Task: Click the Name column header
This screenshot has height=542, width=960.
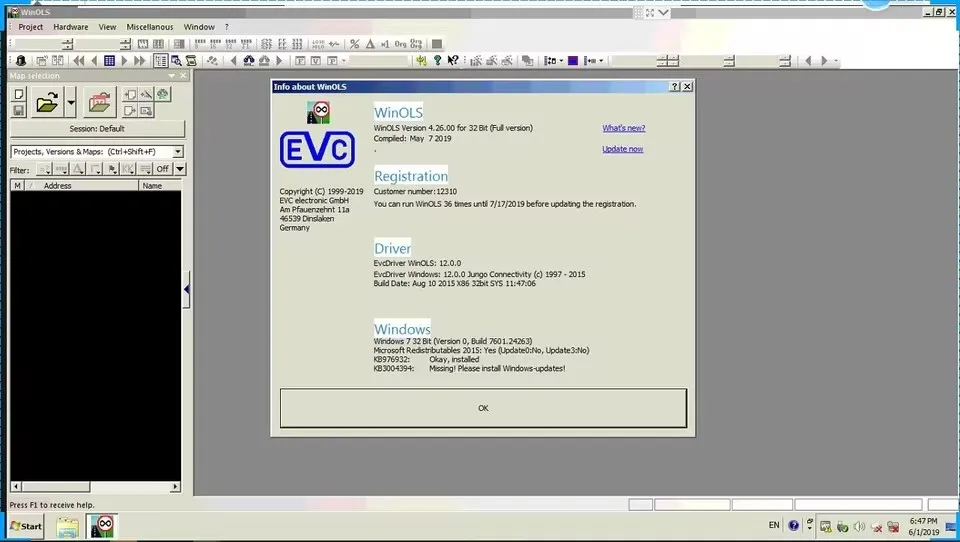Action: [x=160, y=186]
